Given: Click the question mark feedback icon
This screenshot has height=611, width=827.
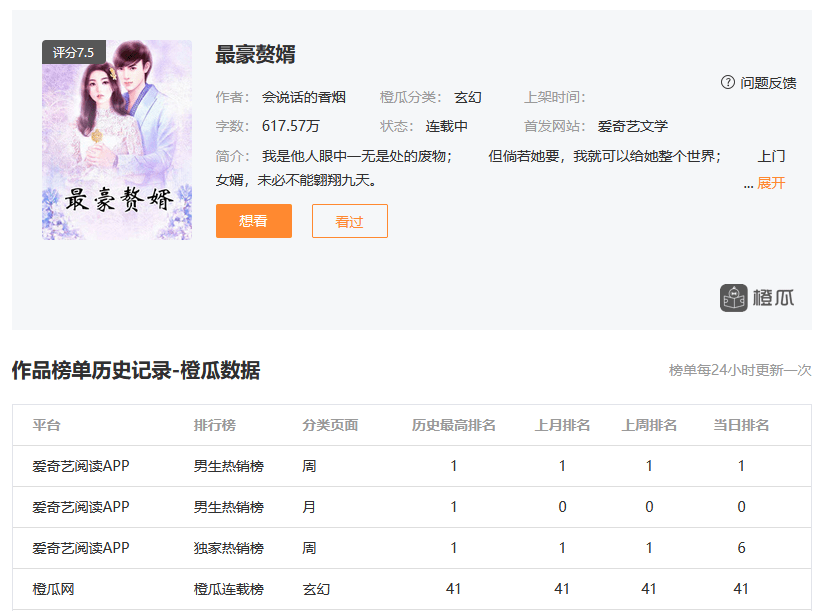Looking at the screenshot, I should pos(728,82).
